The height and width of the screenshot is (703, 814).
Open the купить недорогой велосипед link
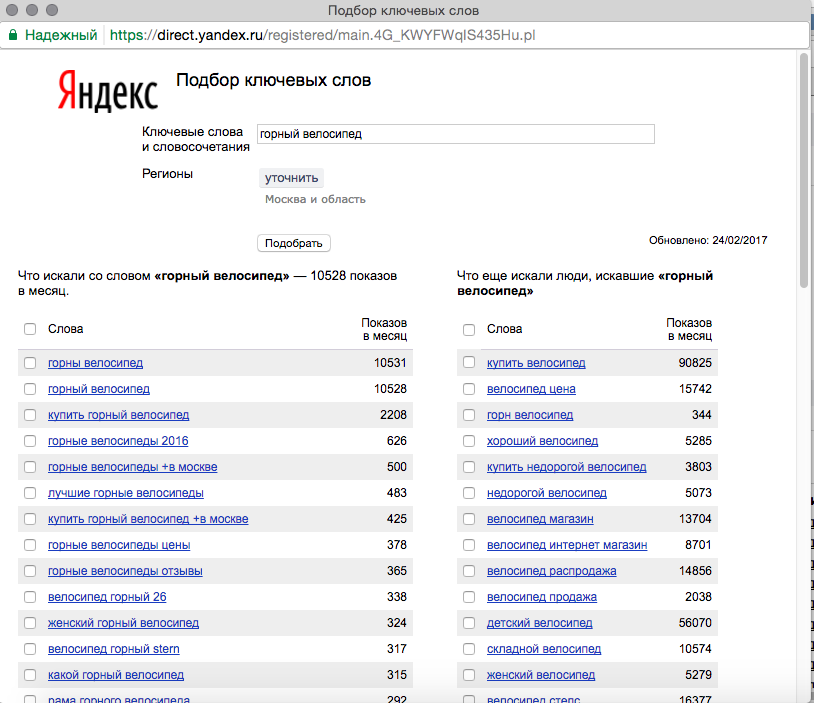click(566, 467)
